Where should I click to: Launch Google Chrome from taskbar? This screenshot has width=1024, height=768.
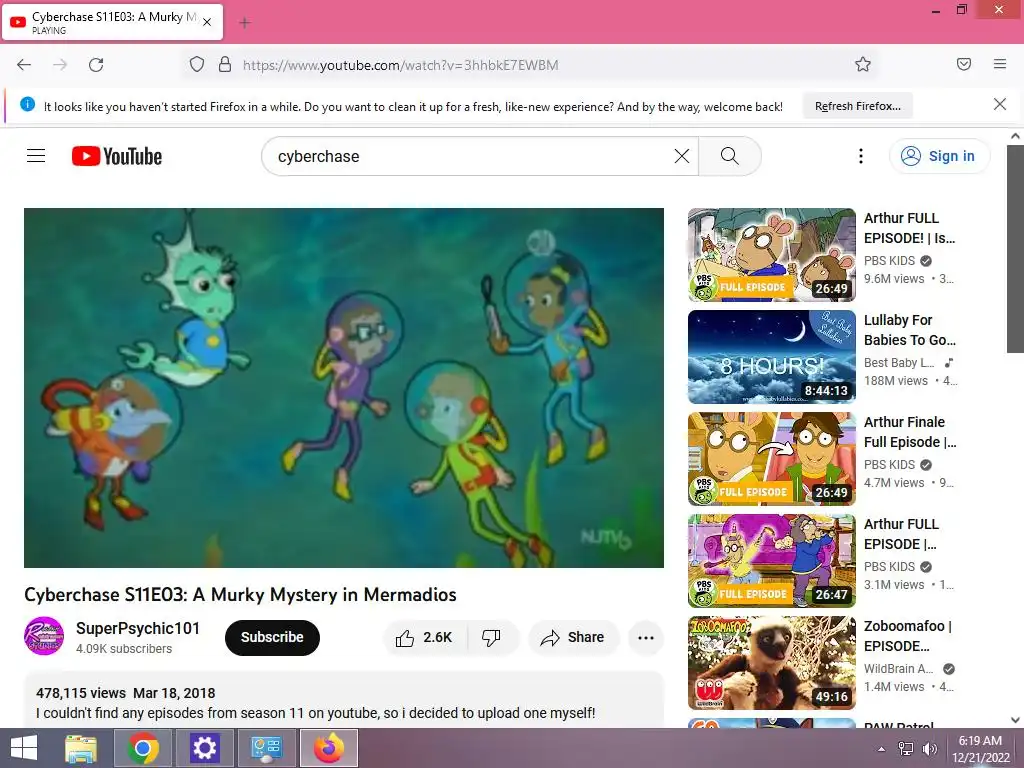(x=143, y=748)
